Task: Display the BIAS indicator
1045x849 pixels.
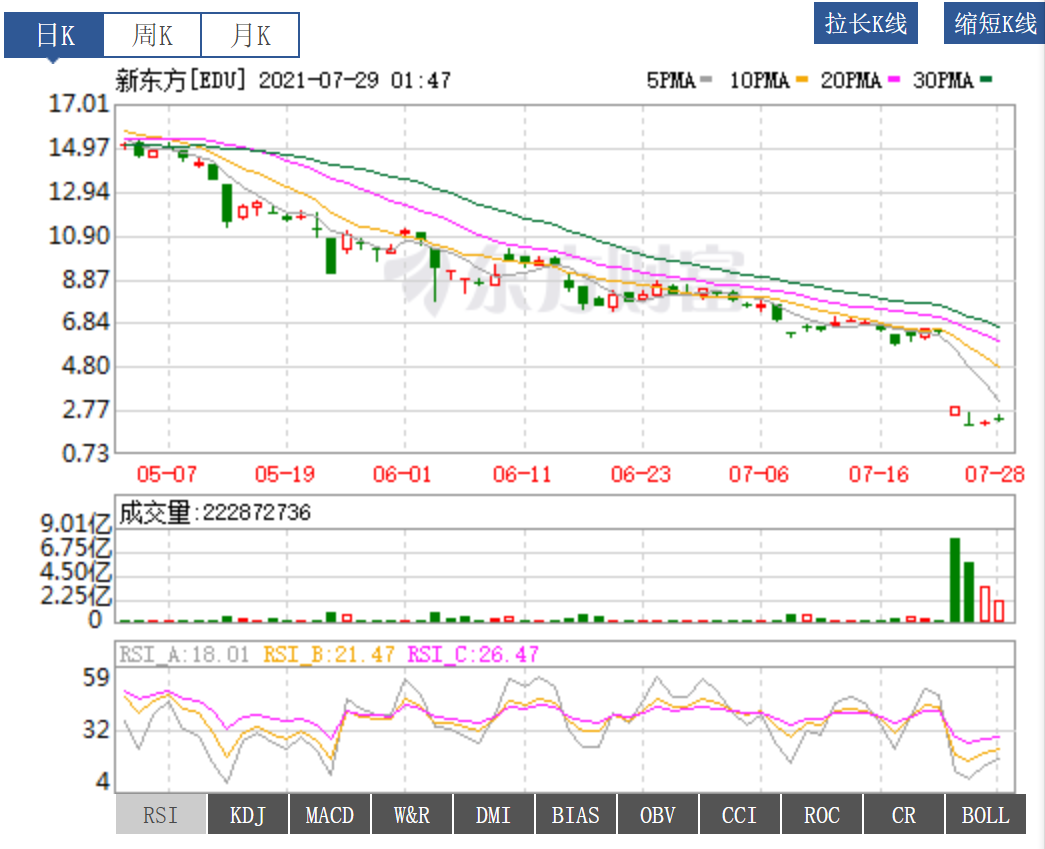Action: coord(576,815)
